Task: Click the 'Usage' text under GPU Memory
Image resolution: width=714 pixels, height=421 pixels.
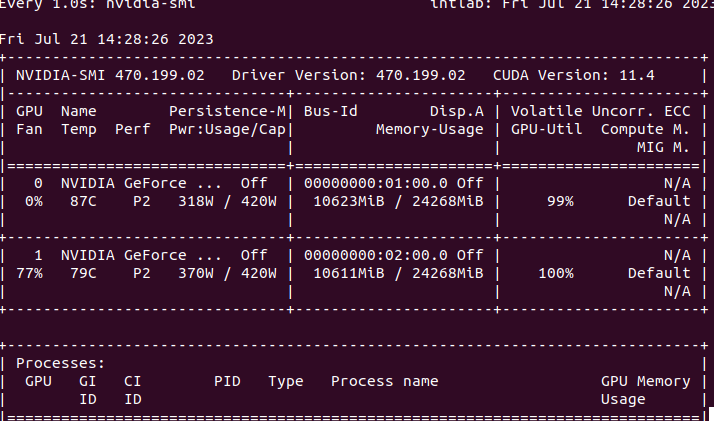Action: pyautogui.click(x=623, y=399)
